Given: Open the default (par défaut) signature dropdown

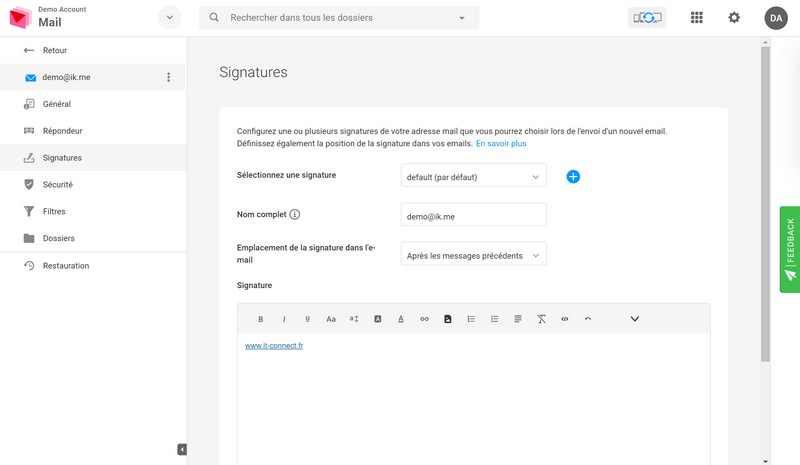Looking at the screenshot, I should click(473, 177).
